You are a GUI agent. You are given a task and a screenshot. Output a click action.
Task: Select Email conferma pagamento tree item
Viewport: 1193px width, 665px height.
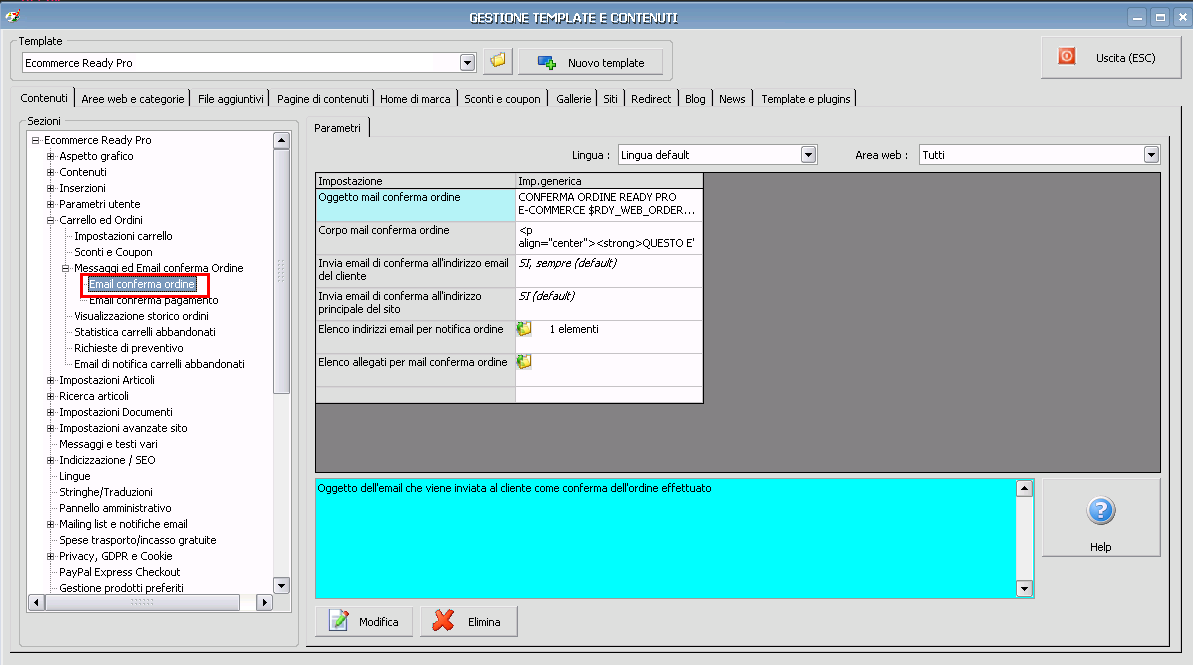[154, 300]
